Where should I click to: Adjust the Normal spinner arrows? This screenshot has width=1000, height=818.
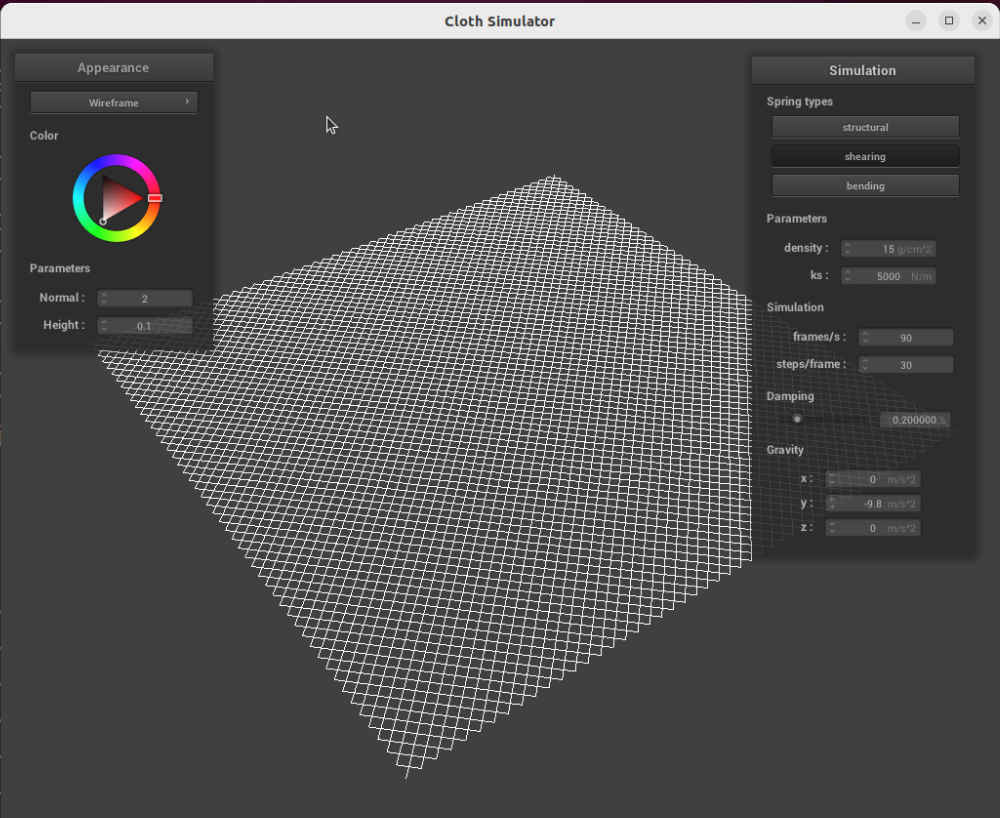pyautogui.click(x=104, y=298)
